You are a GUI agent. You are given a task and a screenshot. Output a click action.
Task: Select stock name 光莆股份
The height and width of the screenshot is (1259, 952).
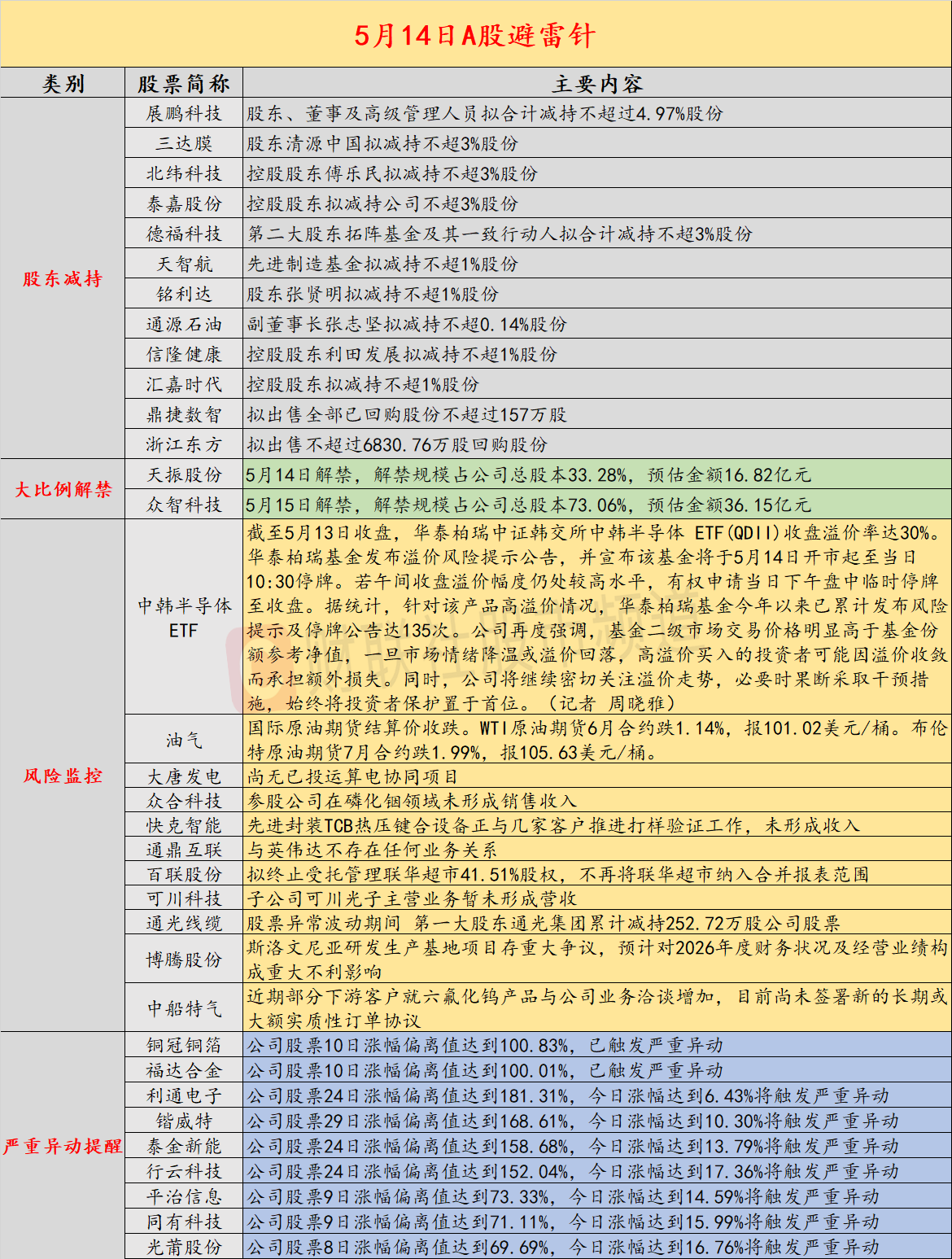pyautogui.click(x=184, y=1247)
